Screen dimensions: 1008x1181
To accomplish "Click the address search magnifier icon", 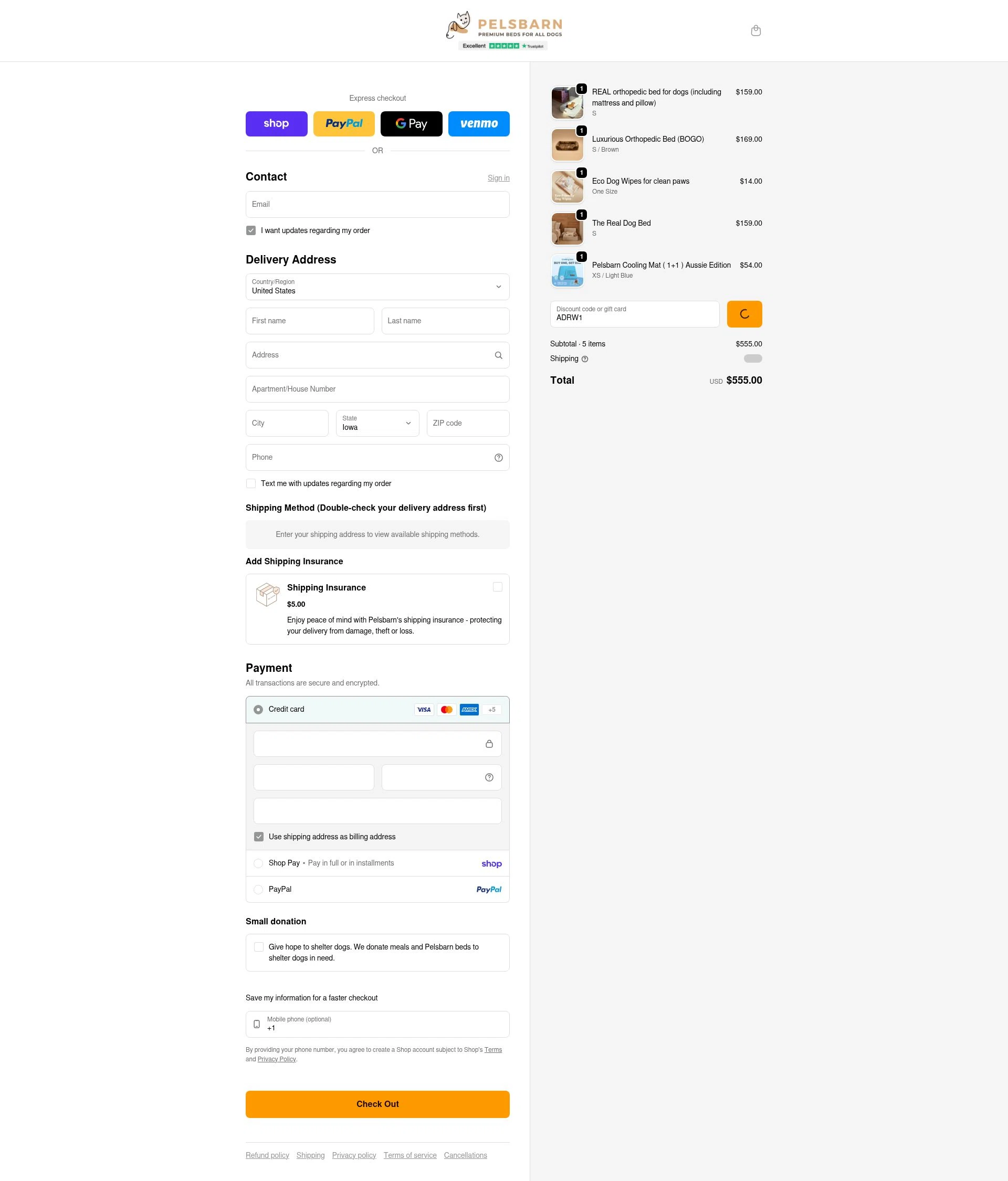I will click(x=498, y=355).
